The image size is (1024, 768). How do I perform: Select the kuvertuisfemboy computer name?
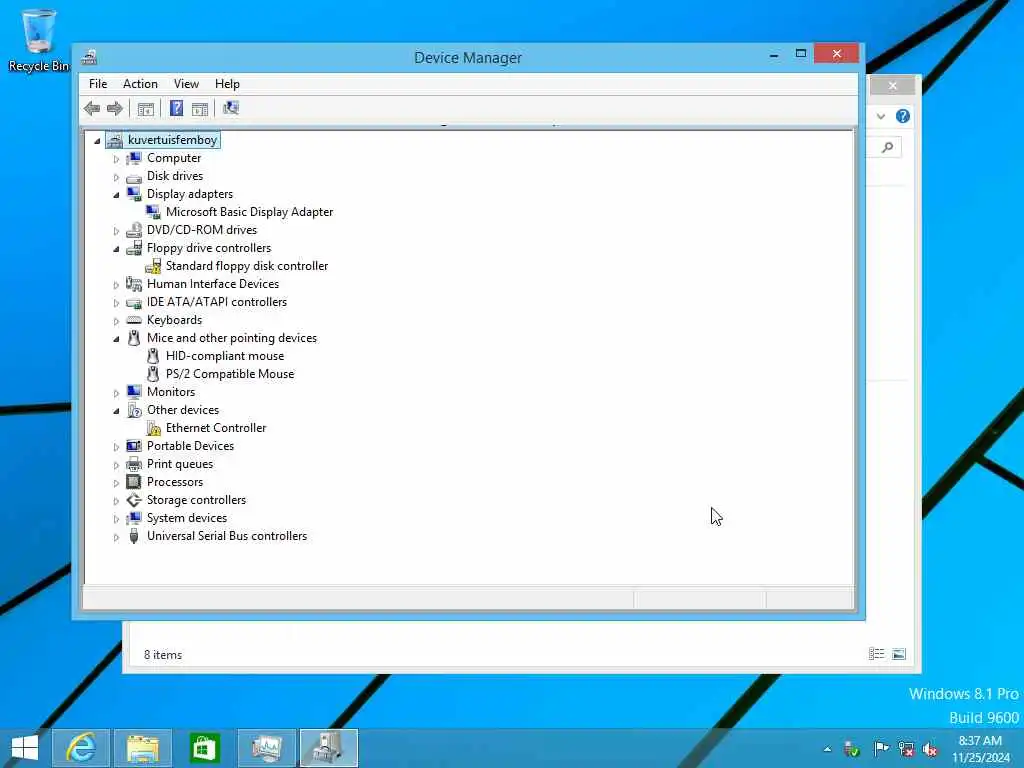coord(172,140)
